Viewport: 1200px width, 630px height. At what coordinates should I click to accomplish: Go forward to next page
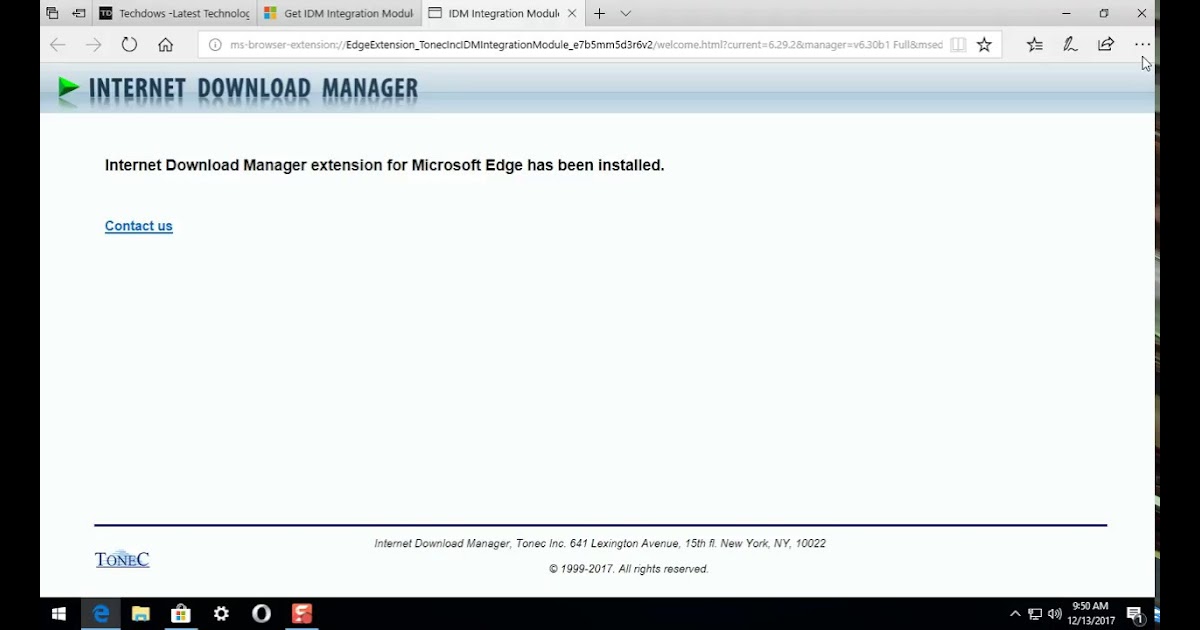click(94, 45)
